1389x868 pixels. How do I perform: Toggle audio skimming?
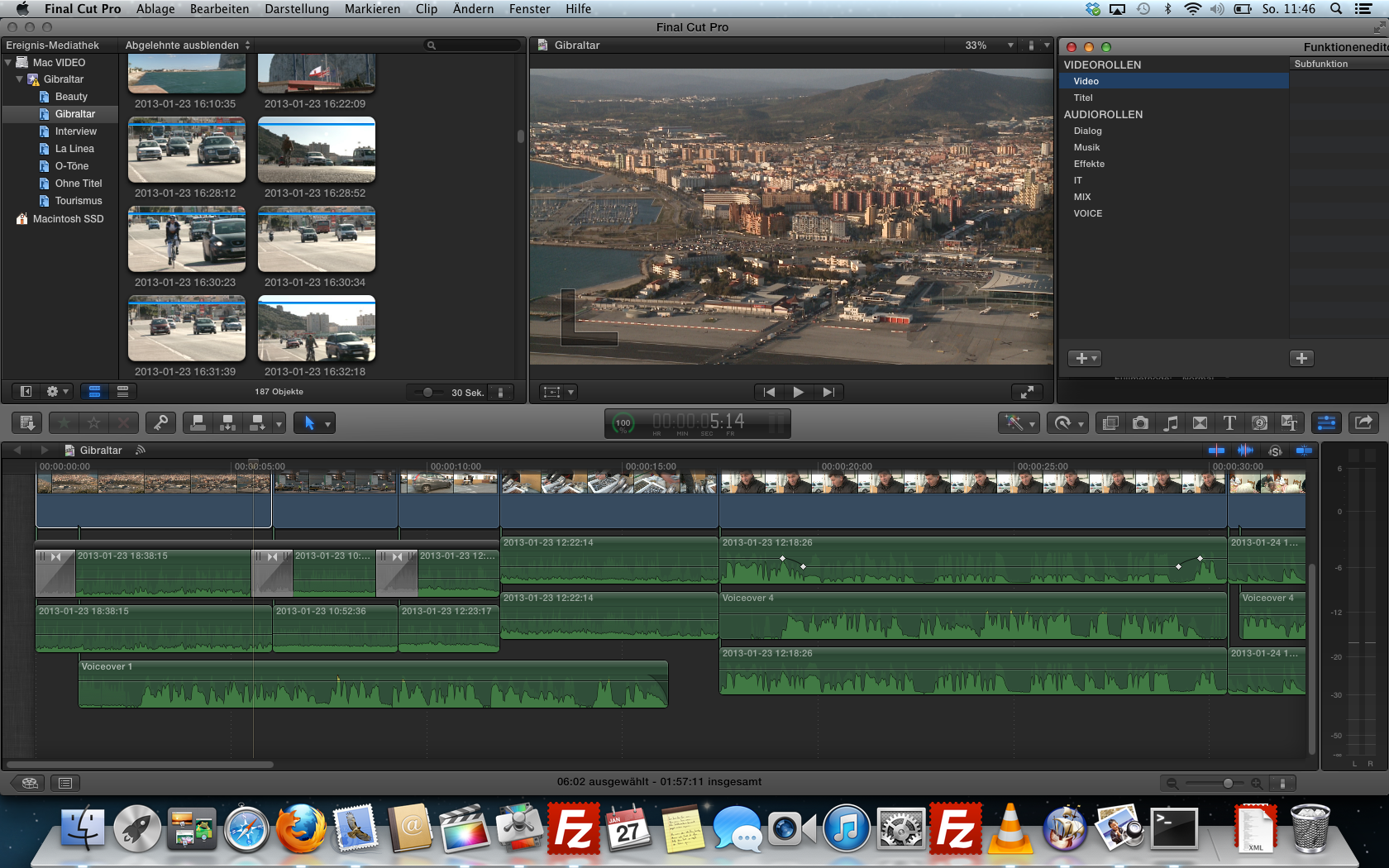tap(1245, 451)
